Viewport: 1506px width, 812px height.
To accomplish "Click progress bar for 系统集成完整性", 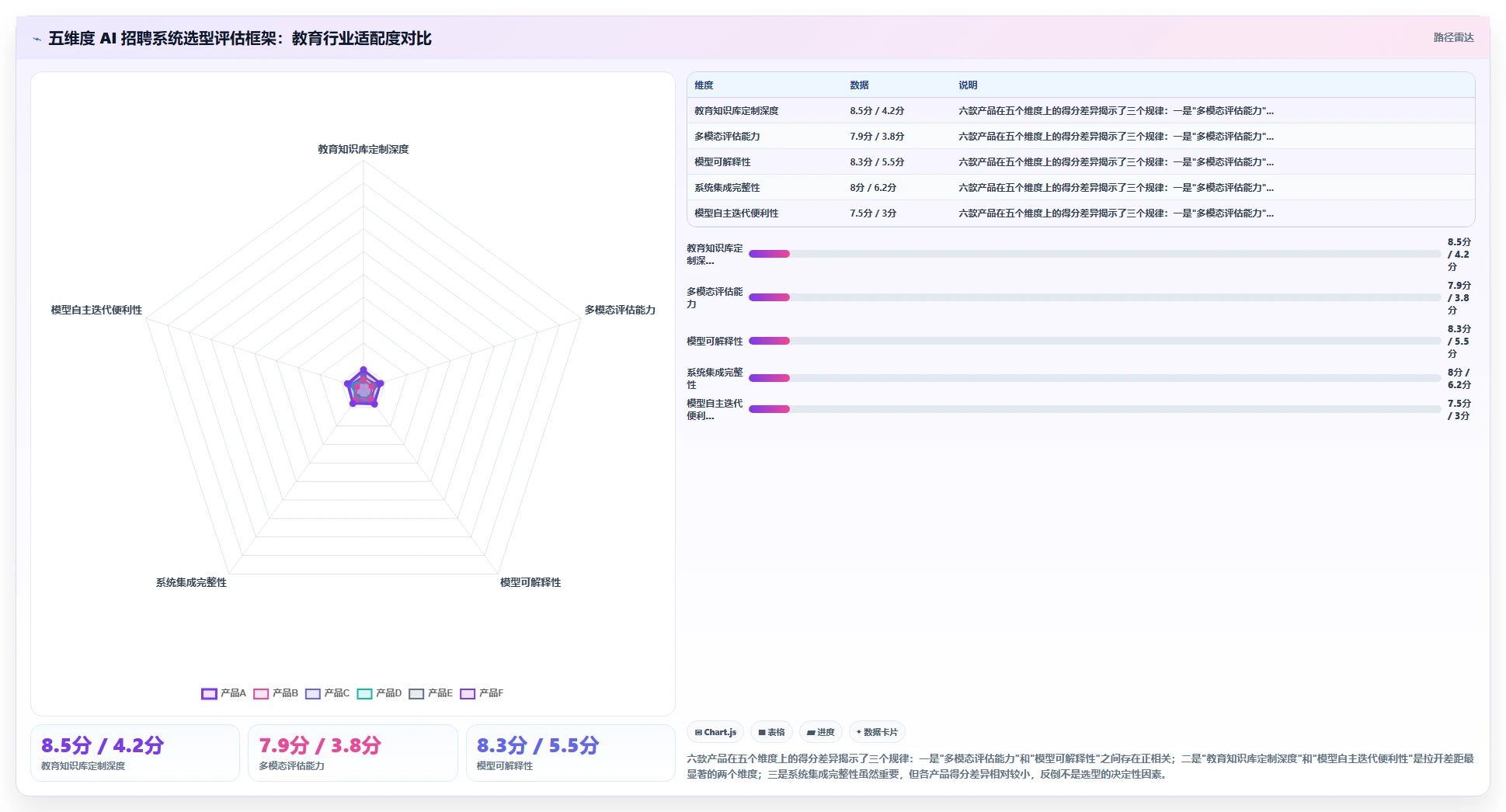I will (x=1094, y=378).
